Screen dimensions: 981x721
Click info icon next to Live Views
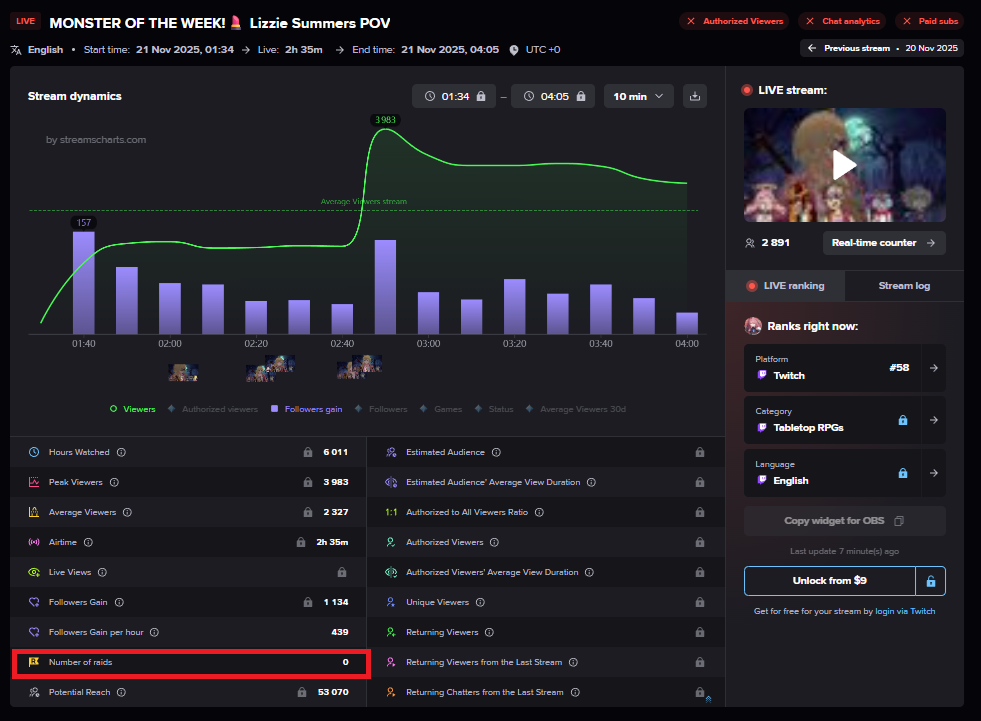[x=103, y=572]
